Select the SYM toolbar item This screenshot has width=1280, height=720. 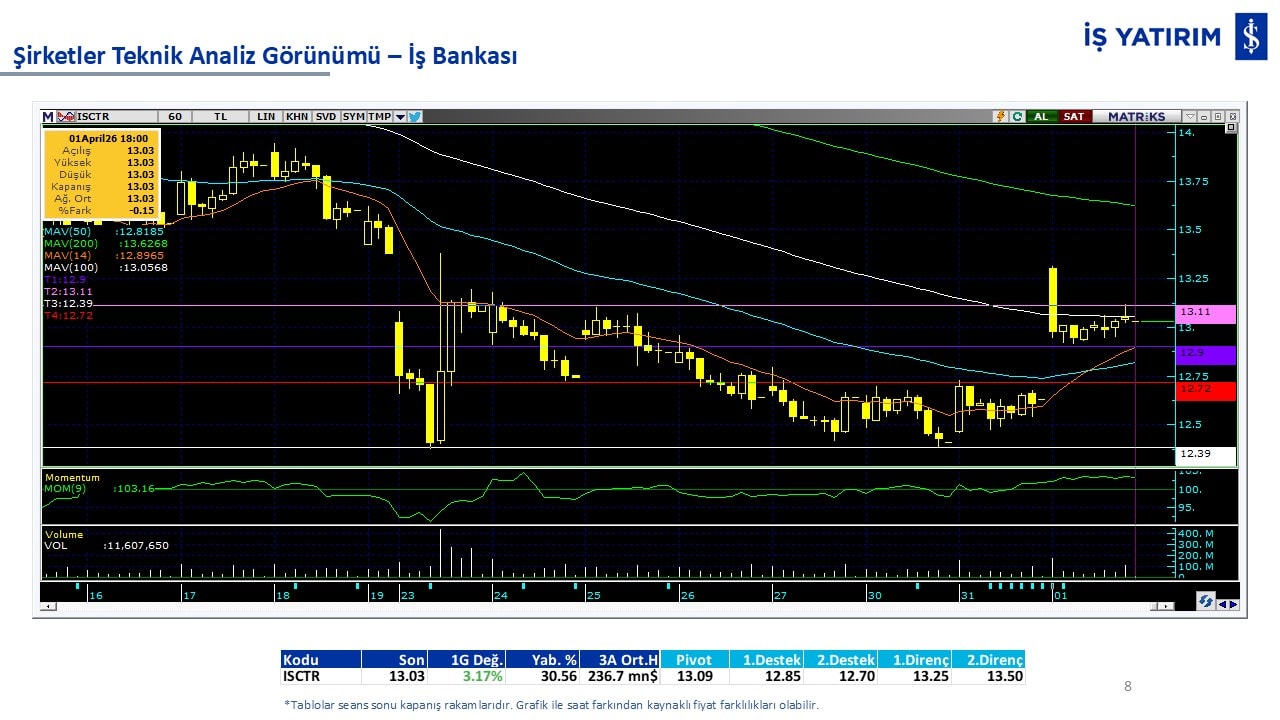point(354,117)
